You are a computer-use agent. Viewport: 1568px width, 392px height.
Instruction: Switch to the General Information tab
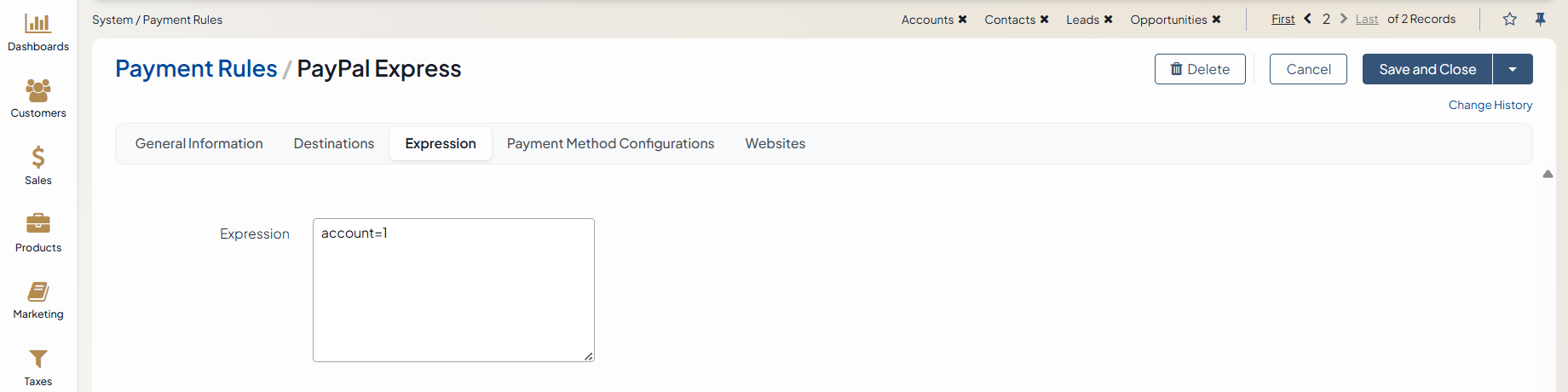(x=199, y=143)
